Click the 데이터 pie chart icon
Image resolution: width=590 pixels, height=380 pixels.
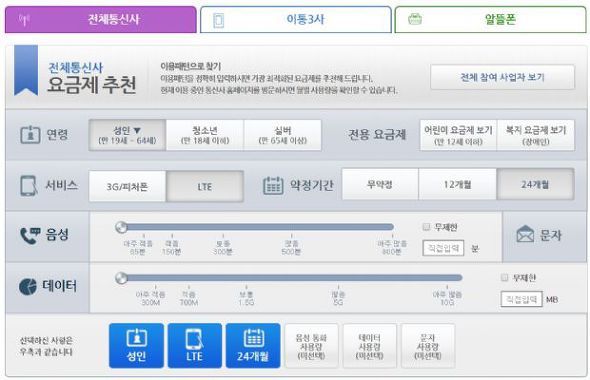[28, 287]
